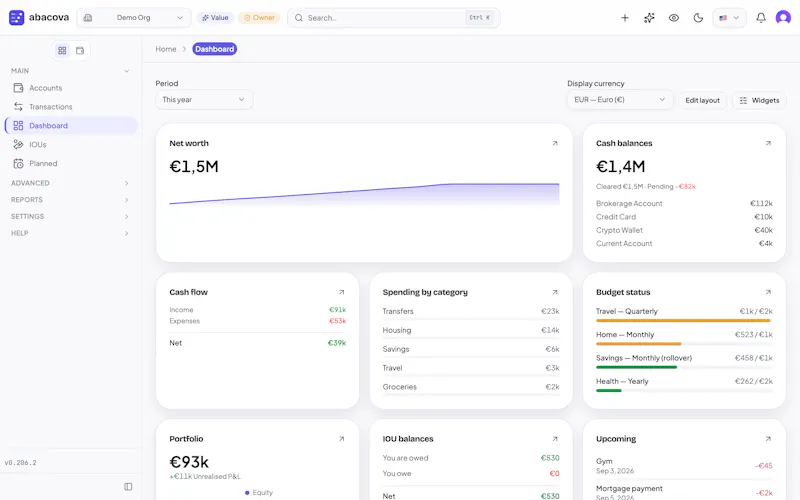
Task: Open IOU balances widget arrow
Action: click(x=555, y=439)
